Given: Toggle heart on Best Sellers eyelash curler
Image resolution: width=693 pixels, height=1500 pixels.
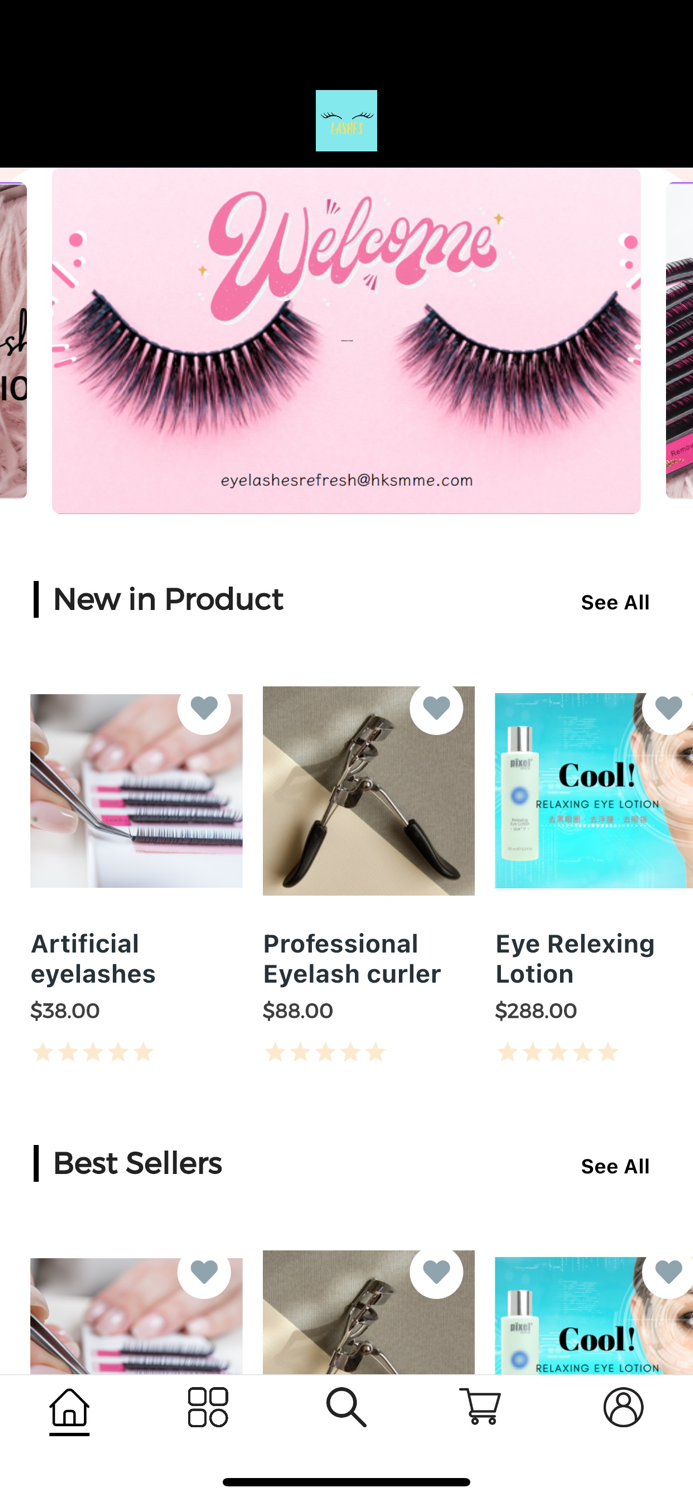Looking at the screenshot, I should (436, 1272).
